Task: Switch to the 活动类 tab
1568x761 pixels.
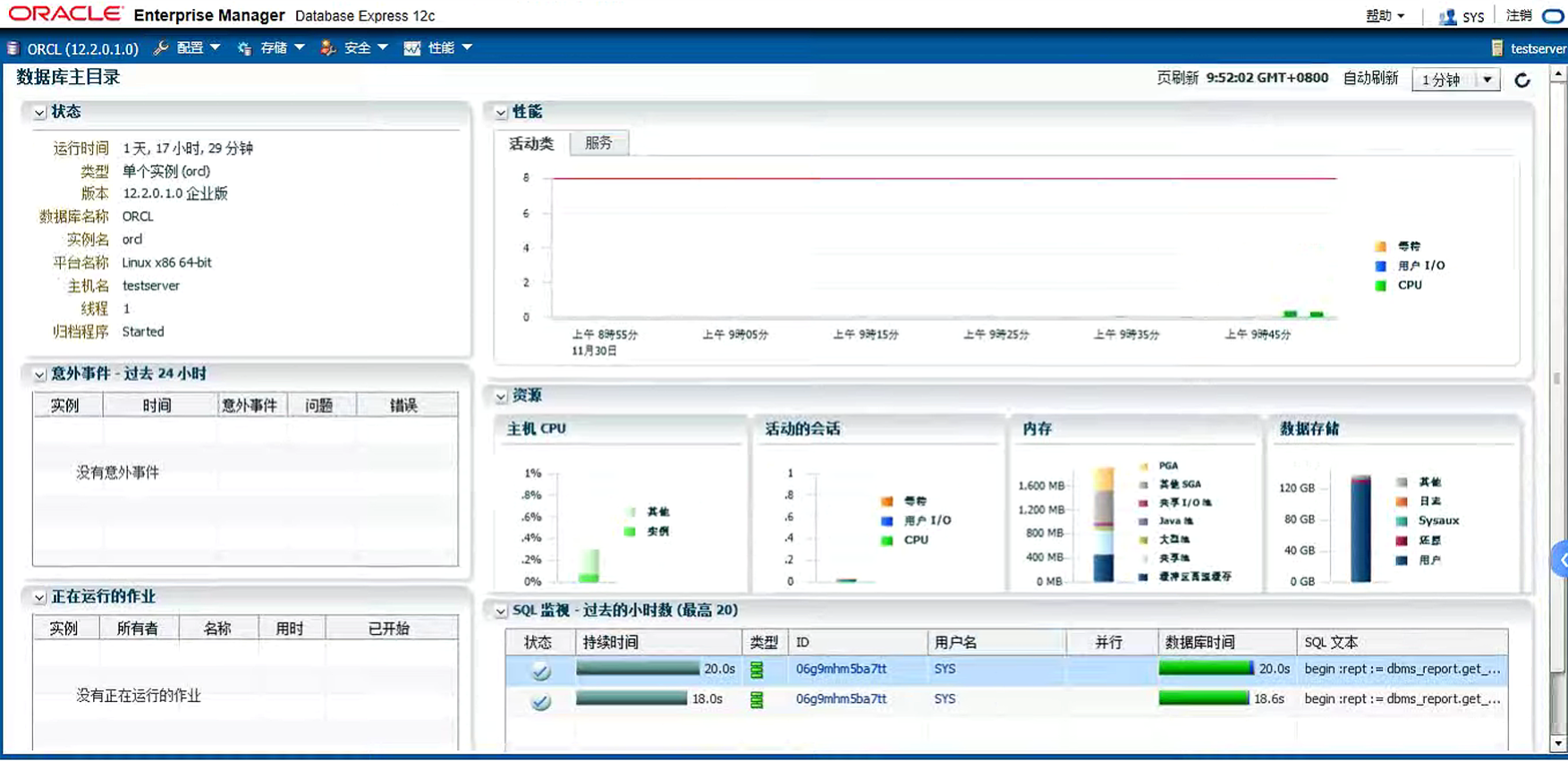Action: tap(531, 143)
